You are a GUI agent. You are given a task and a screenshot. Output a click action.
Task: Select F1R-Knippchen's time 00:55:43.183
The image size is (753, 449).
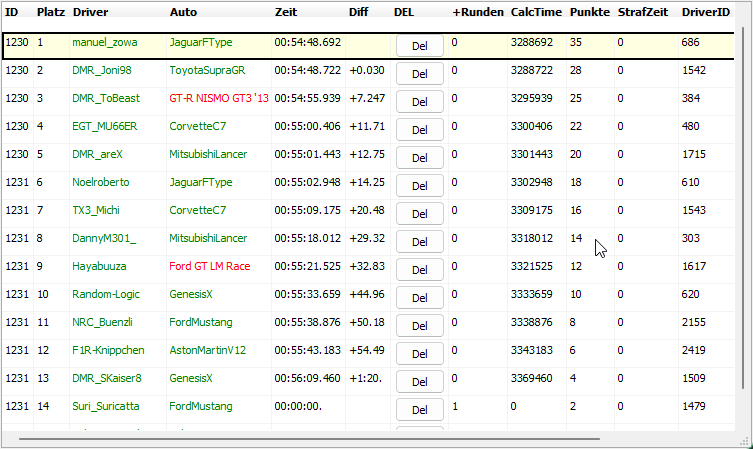pyautogui.click(x=307, y=351)
